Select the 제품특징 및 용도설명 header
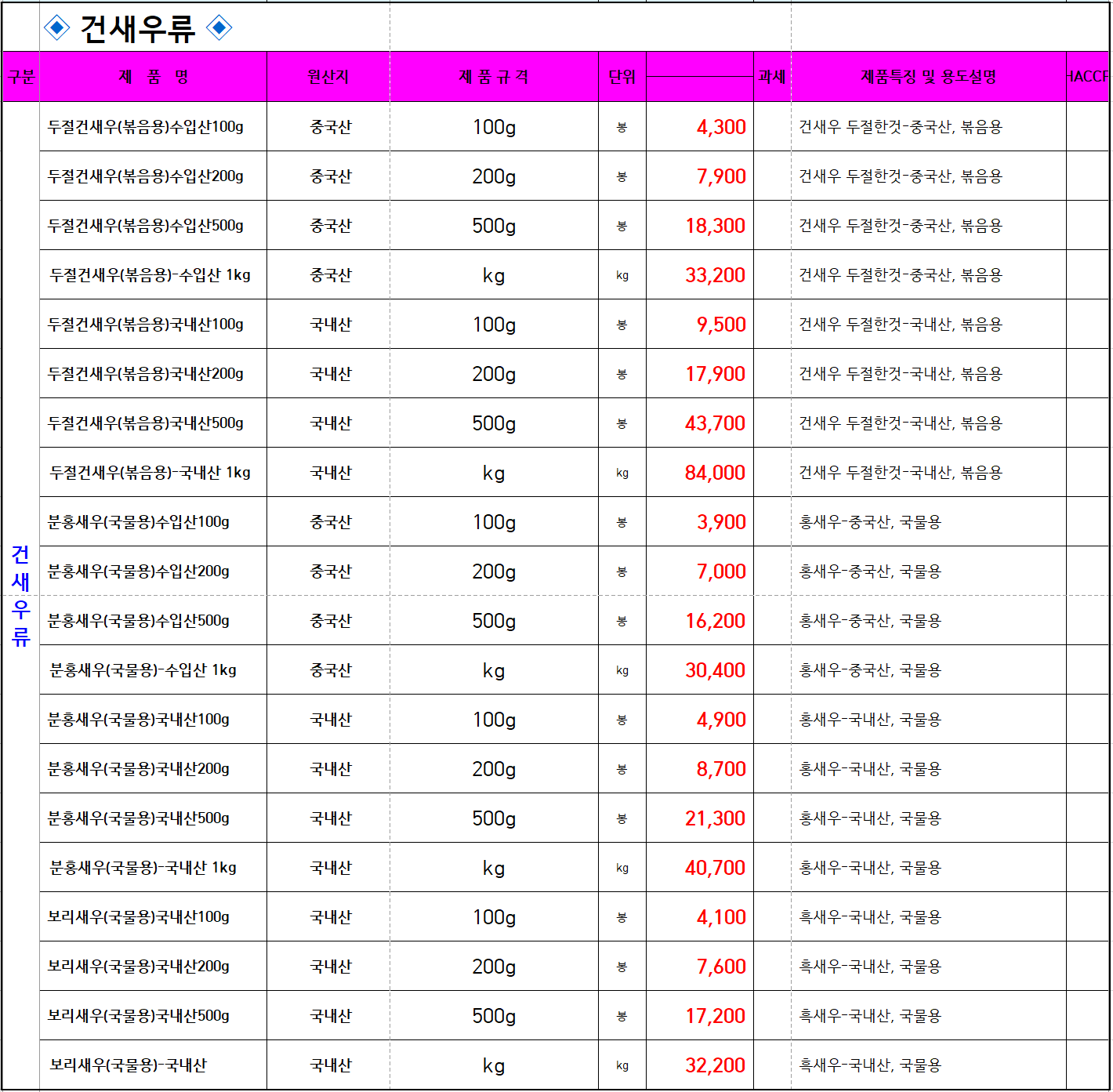This screenshot has height=1092, width=1113. 929,77
